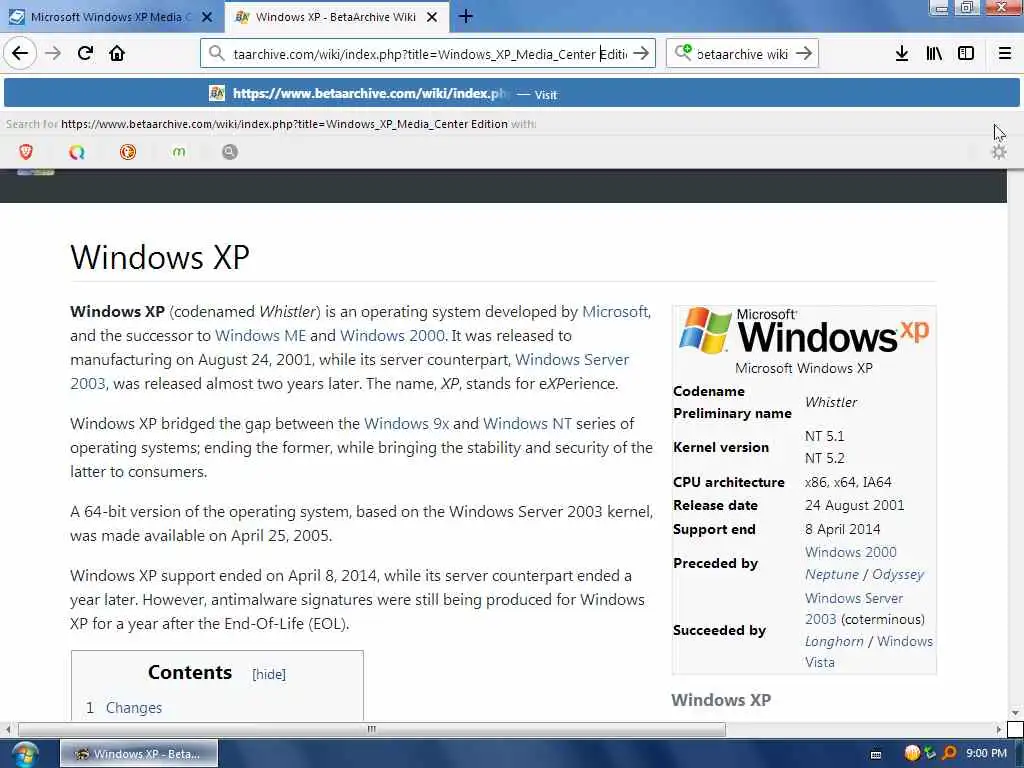The image size is (1024, 768).
Task: Click the vertical scrollbar down arrow
Action: tap(1015, 712)
